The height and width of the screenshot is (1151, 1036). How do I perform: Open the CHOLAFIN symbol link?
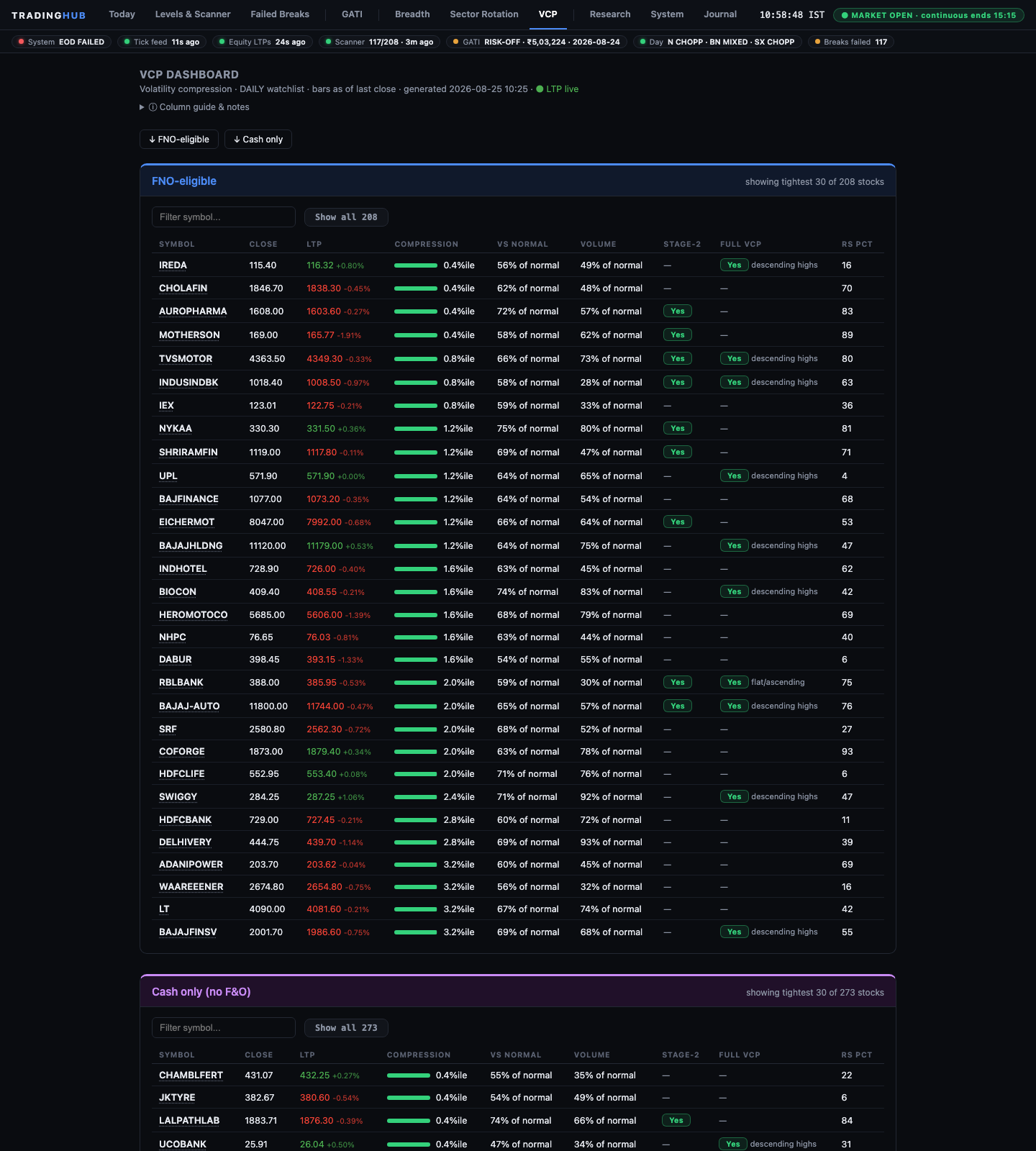183,288
